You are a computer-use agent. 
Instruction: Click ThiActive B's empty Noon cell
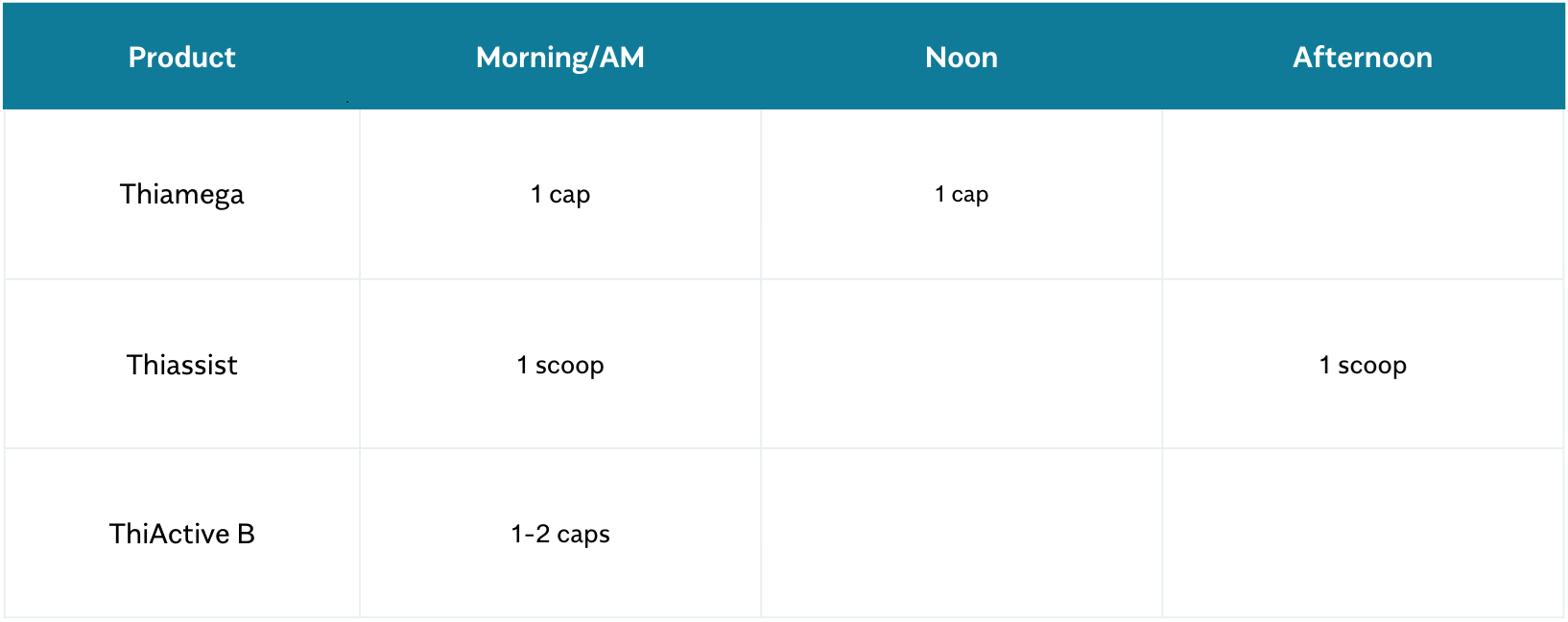click(x=962, y=534)
